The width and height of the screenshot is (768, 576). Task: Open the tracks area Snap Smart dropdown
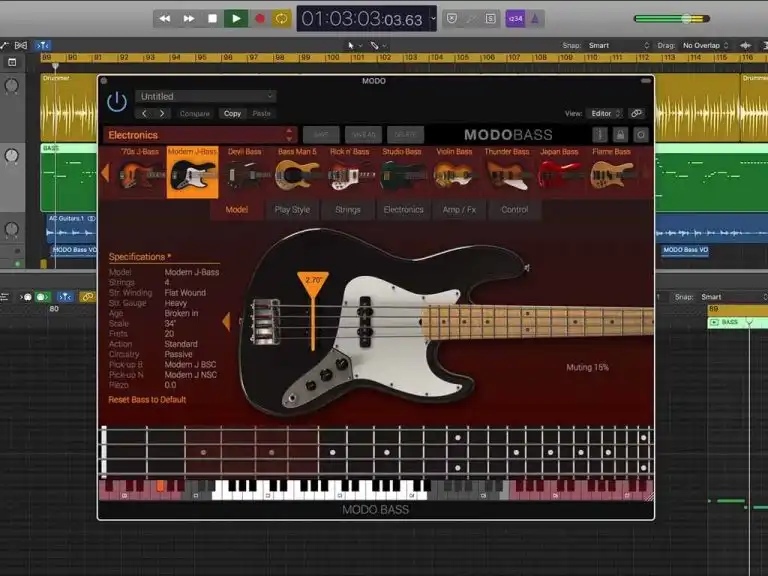[x=618, y=46]
